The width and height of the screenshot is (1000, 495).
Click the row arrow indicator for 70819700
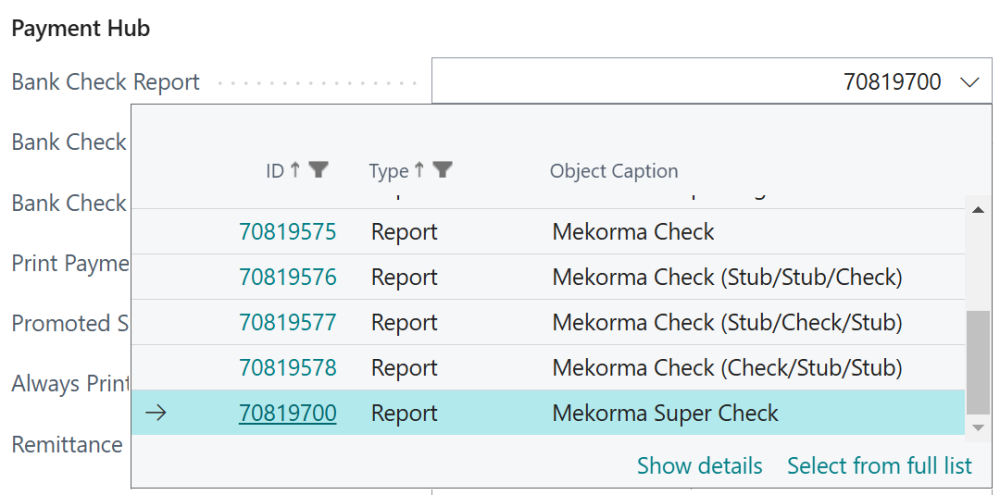click(156, 413)
